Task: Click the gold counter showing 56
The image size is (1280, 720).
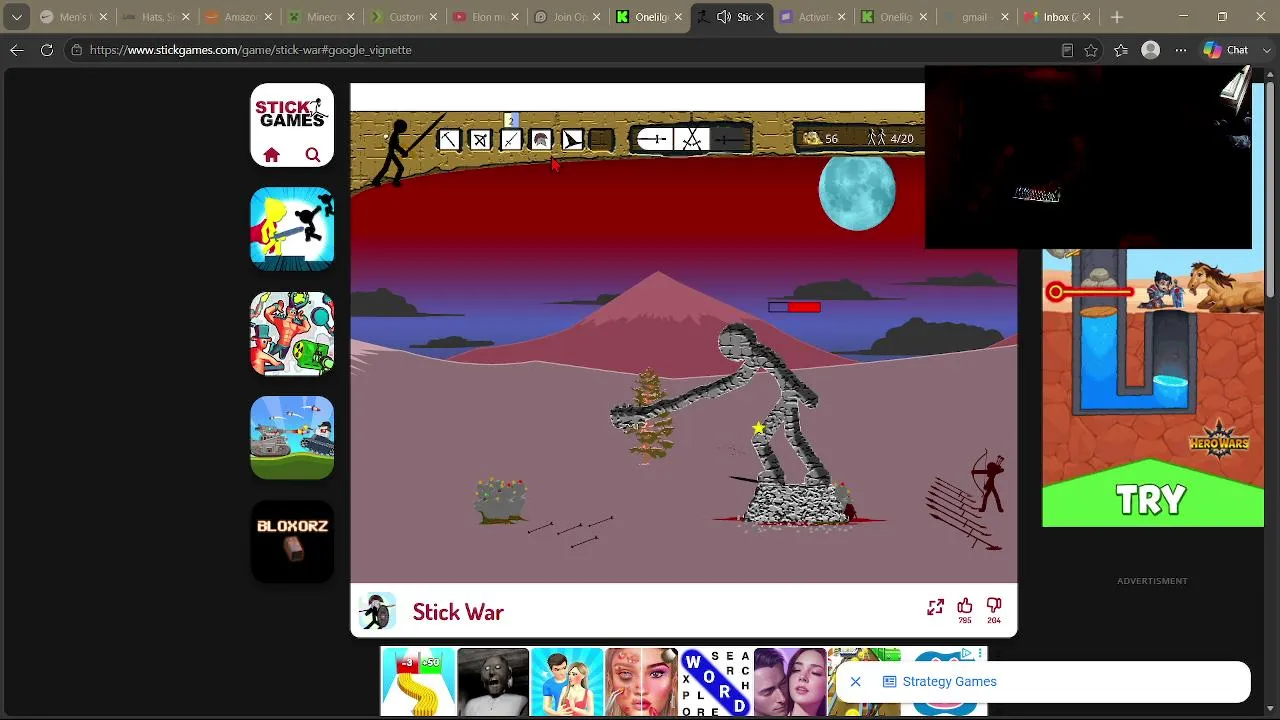Action: [822, 139]
